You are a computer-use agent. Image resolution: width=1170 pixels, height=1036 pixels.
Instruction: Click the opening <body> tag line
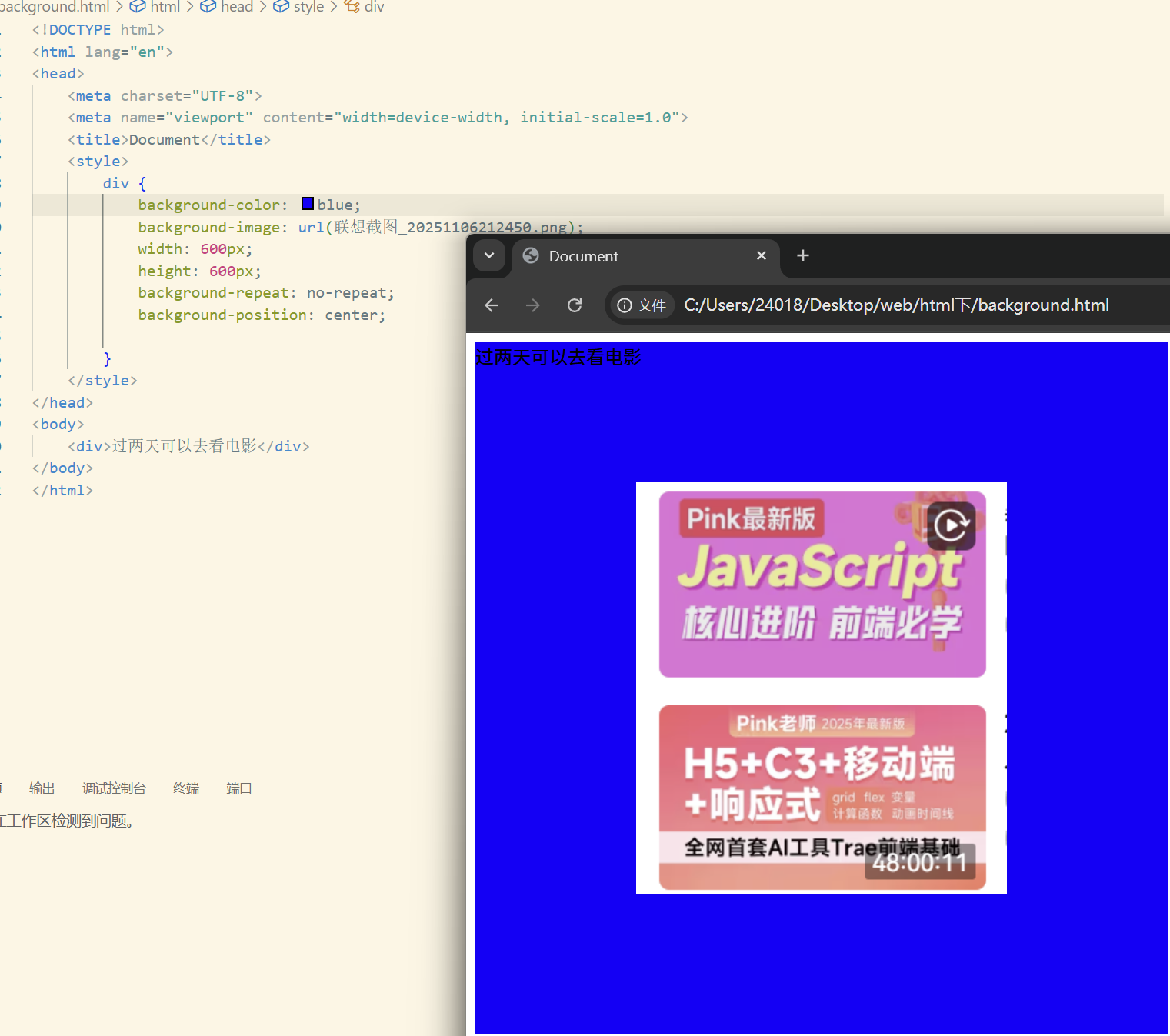[58, 425]
